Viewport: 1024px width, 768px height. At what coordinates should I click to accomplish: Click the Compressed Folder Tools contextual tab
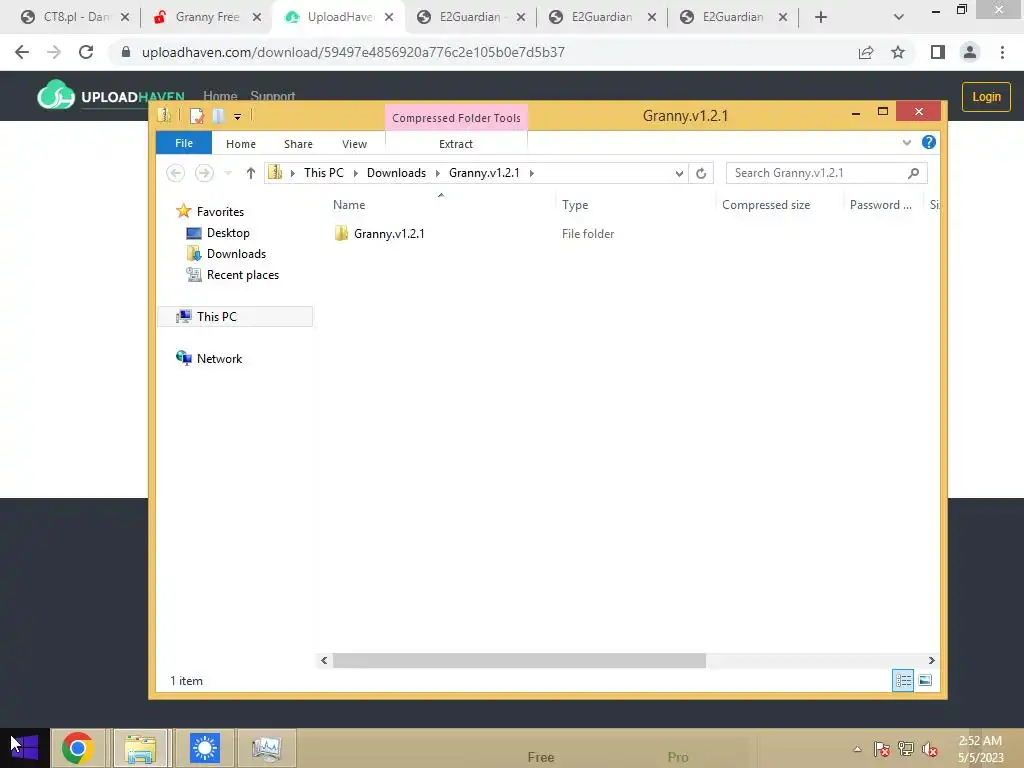(456, 118)
